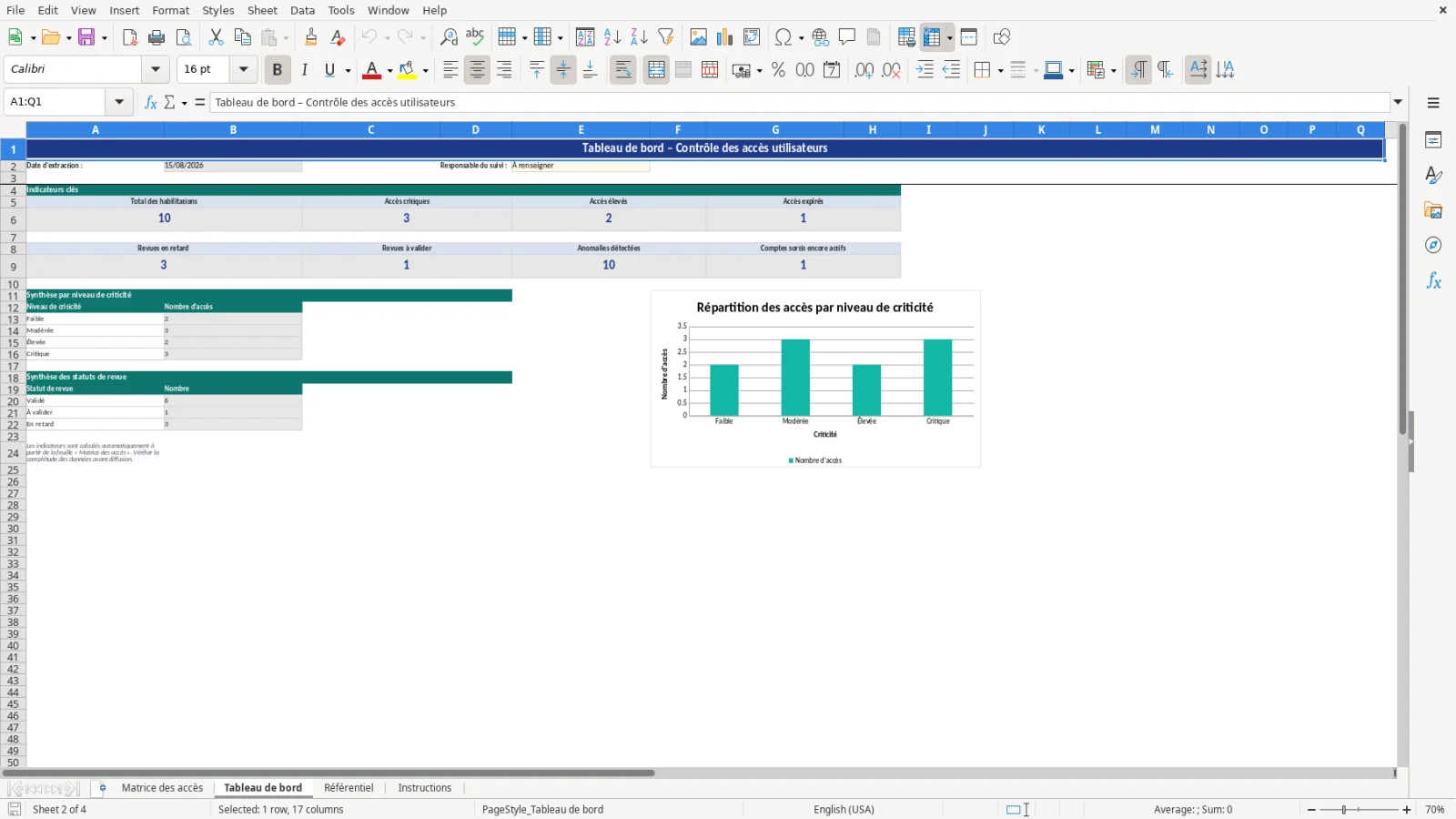Insert a chart using toolbar icon
Viewport: 1456px width, 819px height.
point(724,37)
